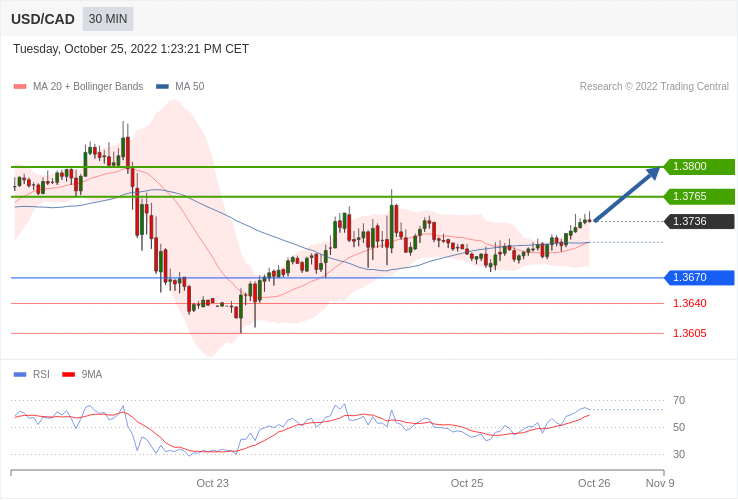This screenshot has height=500, width=738.
Task: Click the Oct 26 date axis label
Action: (x=594, y=484)
